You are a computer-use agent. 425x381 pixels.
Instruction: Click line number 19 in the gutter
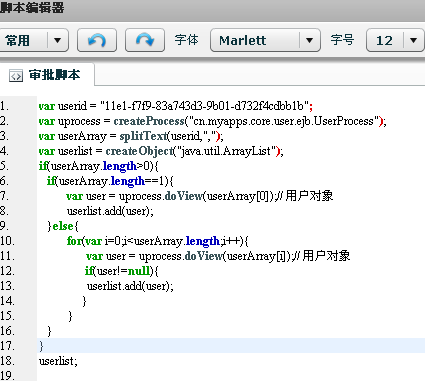pos(7,376)
